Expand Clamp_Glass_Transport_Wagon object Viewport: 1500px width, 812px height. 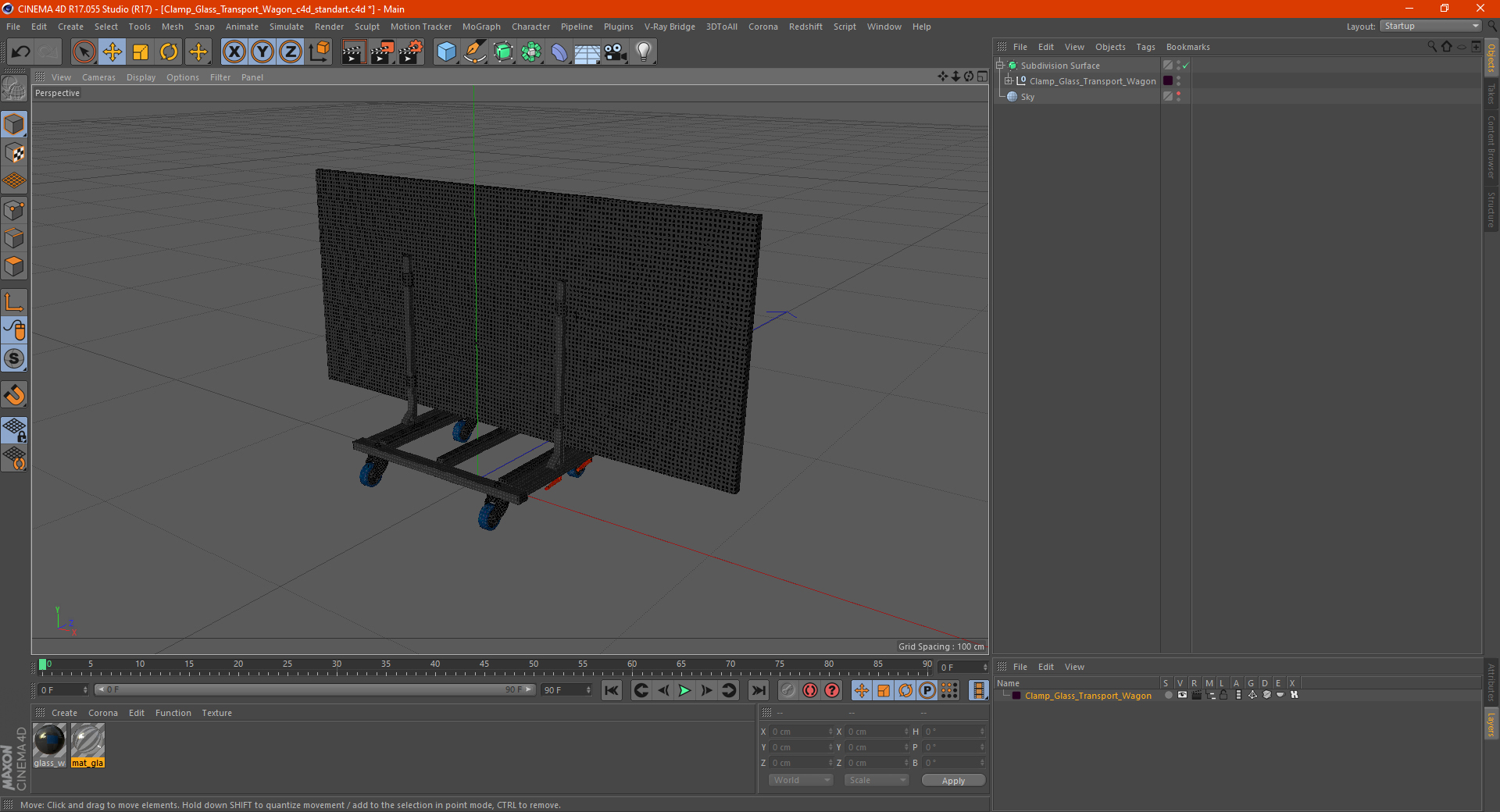pos(1008,81)
